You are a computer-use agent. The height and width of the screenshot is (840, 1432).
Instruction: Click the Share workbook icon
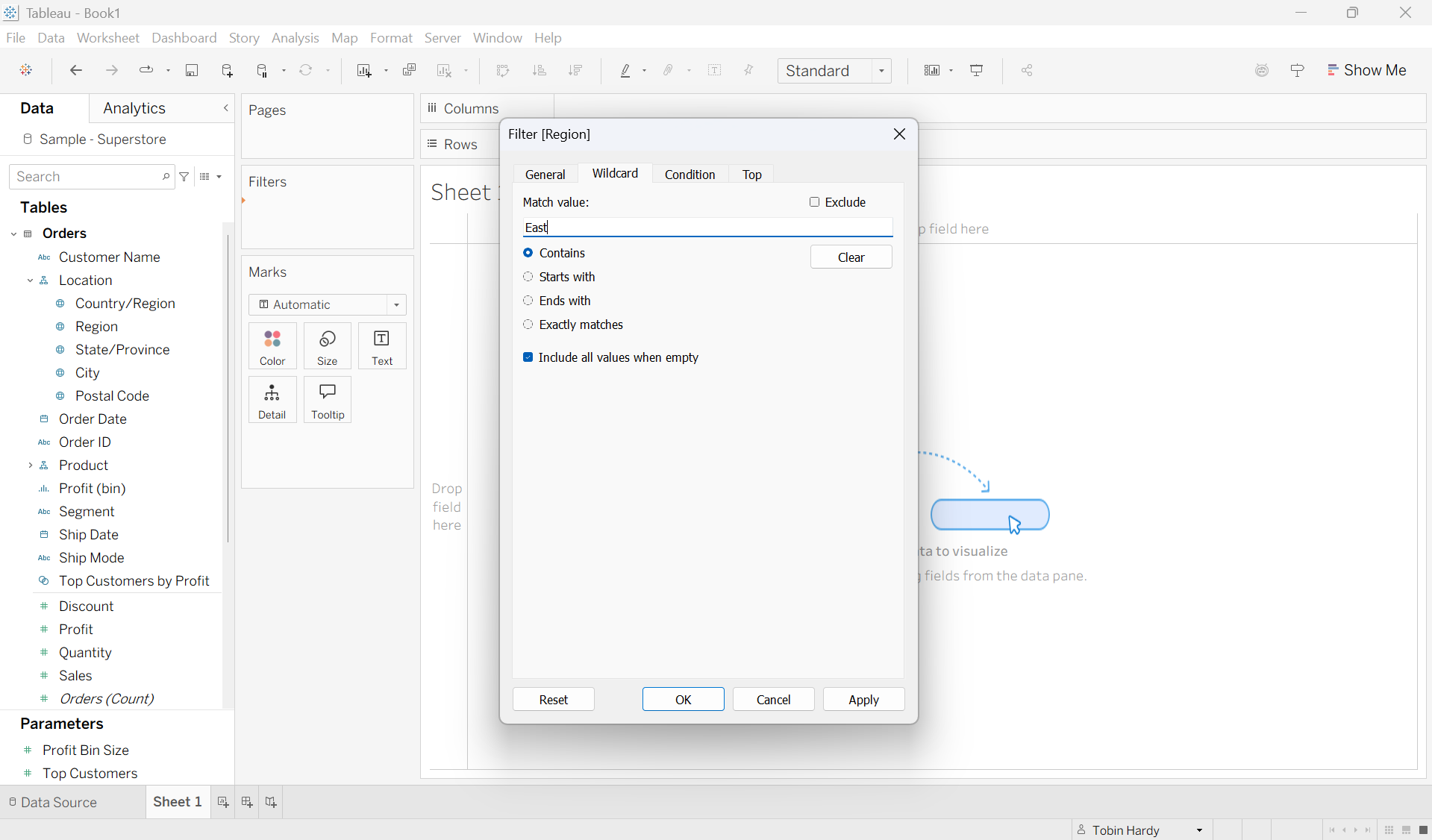(x=1027, y=70)
